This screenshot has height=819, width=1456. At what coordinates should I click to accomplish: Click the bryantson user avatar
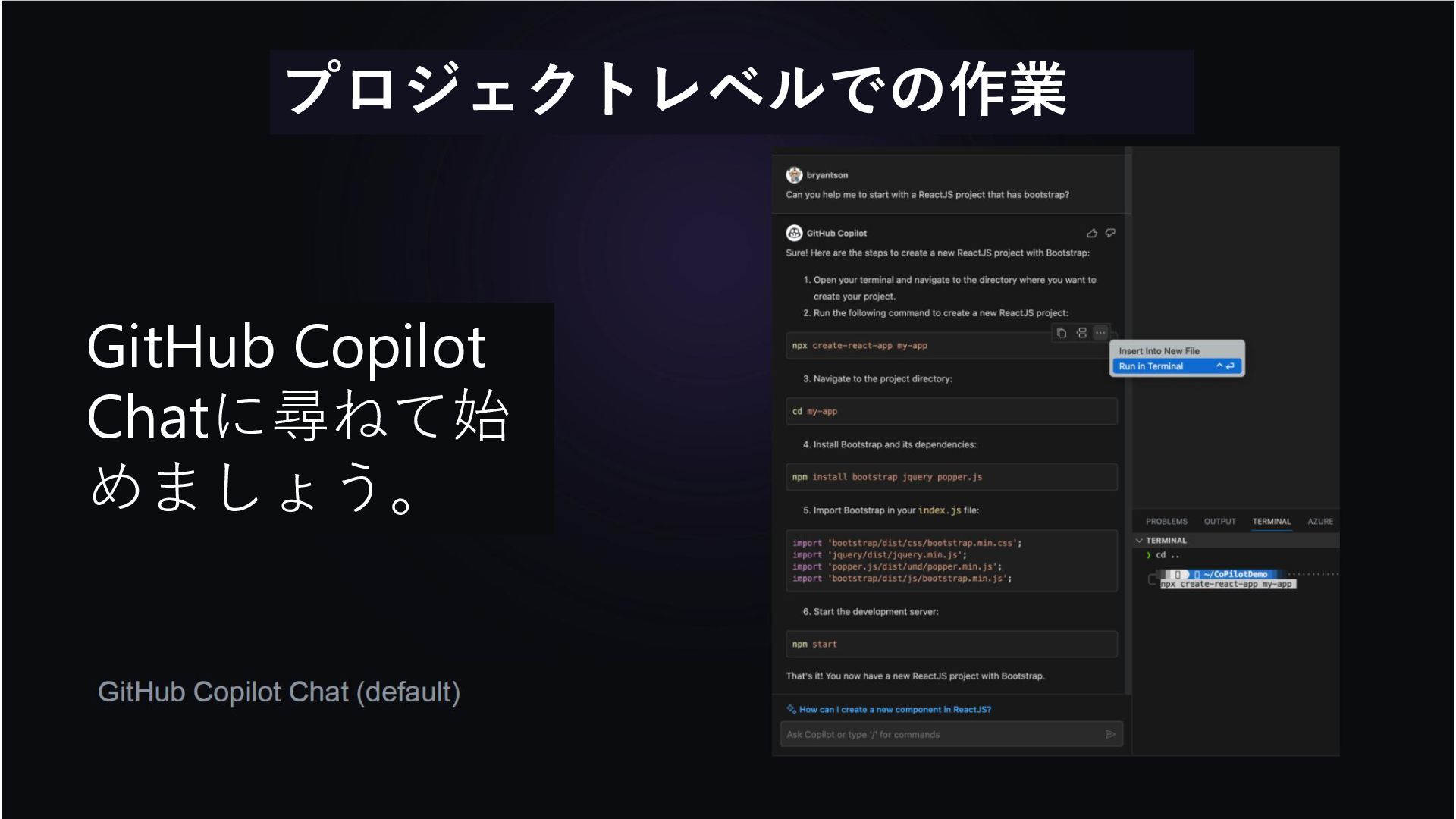(x=794, y=175)
